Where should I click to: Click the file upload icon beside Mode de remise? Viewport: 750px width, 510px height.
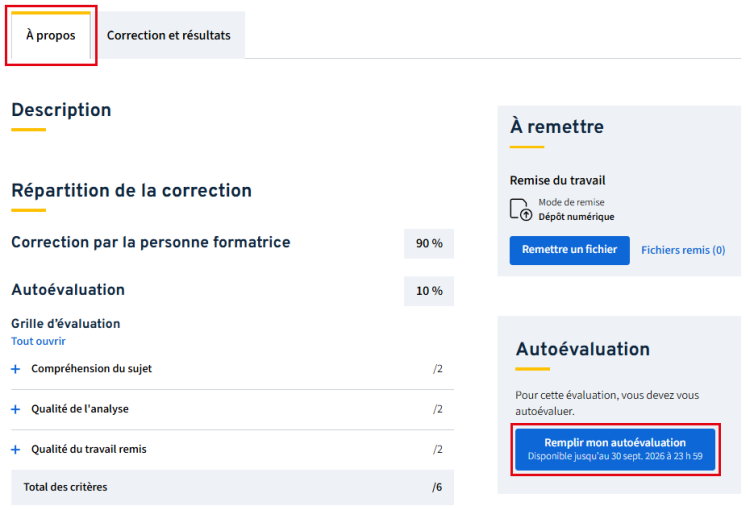coord(520,210)
